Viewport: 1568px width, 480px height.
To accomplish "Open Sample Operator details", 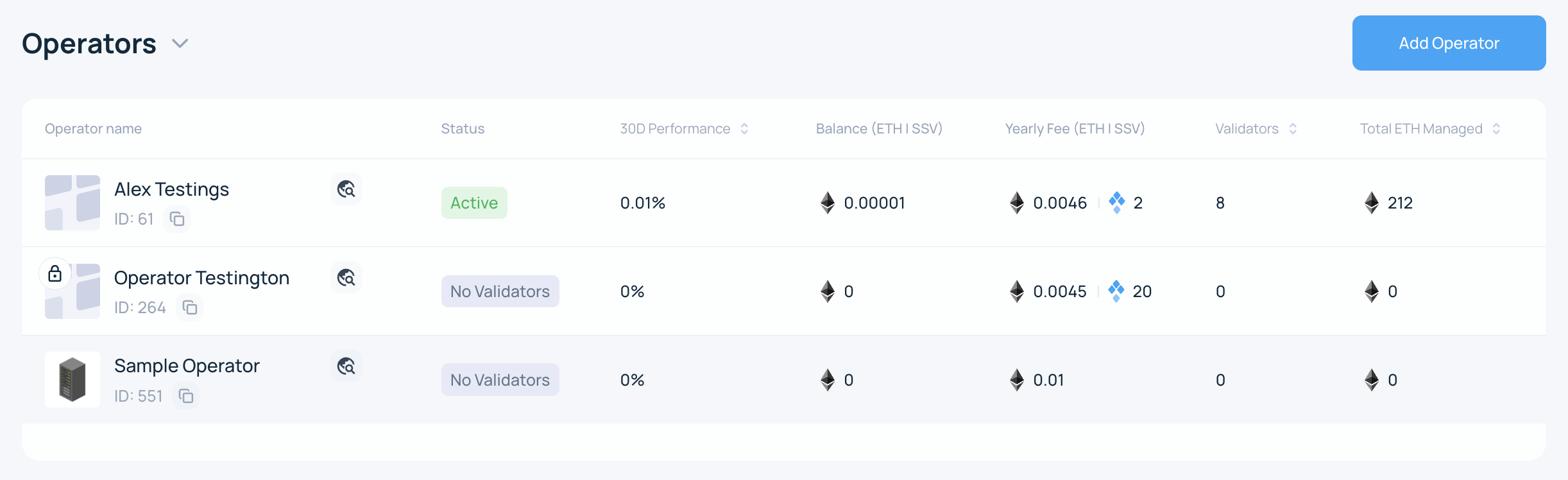I will 187,366.
